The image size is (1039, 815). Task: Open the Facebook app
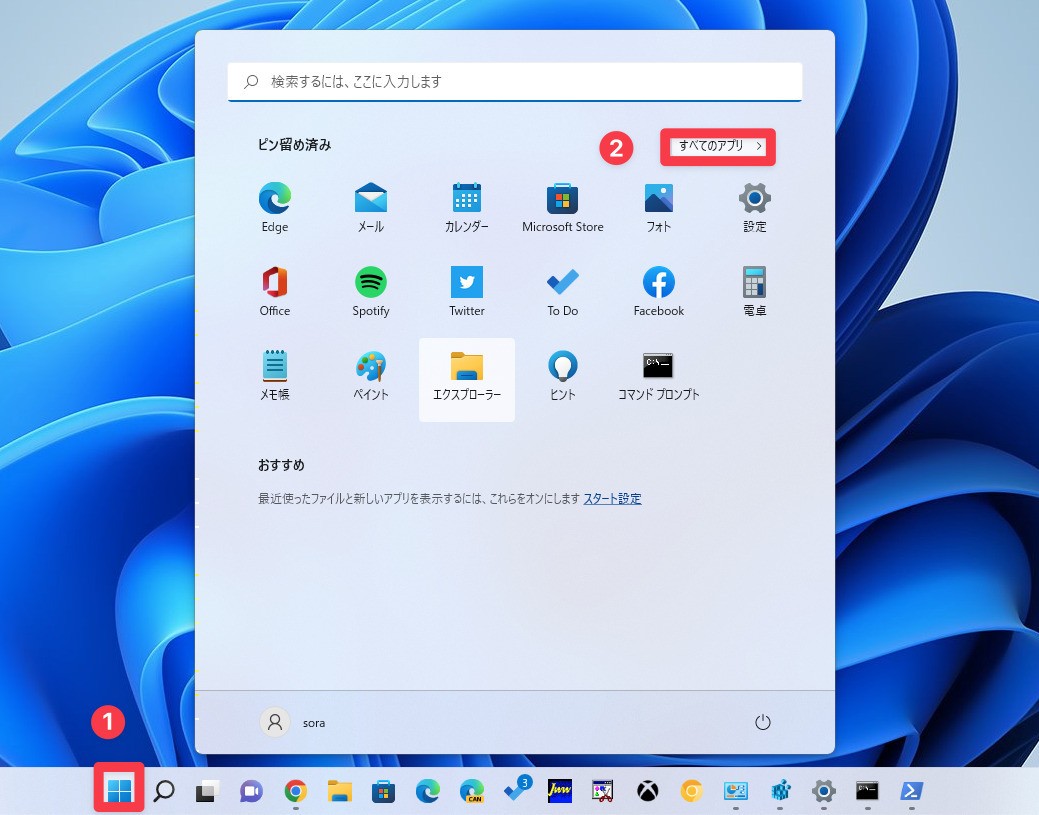pyautogui.click(x=659, y=291)
